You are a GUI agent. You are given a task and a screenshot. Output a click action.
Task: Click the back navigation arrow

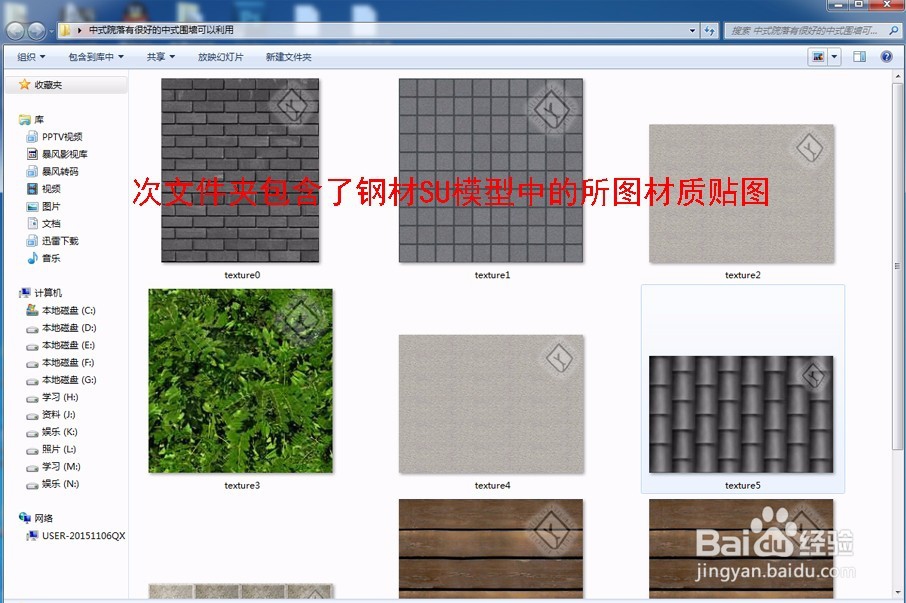point(14,30)
